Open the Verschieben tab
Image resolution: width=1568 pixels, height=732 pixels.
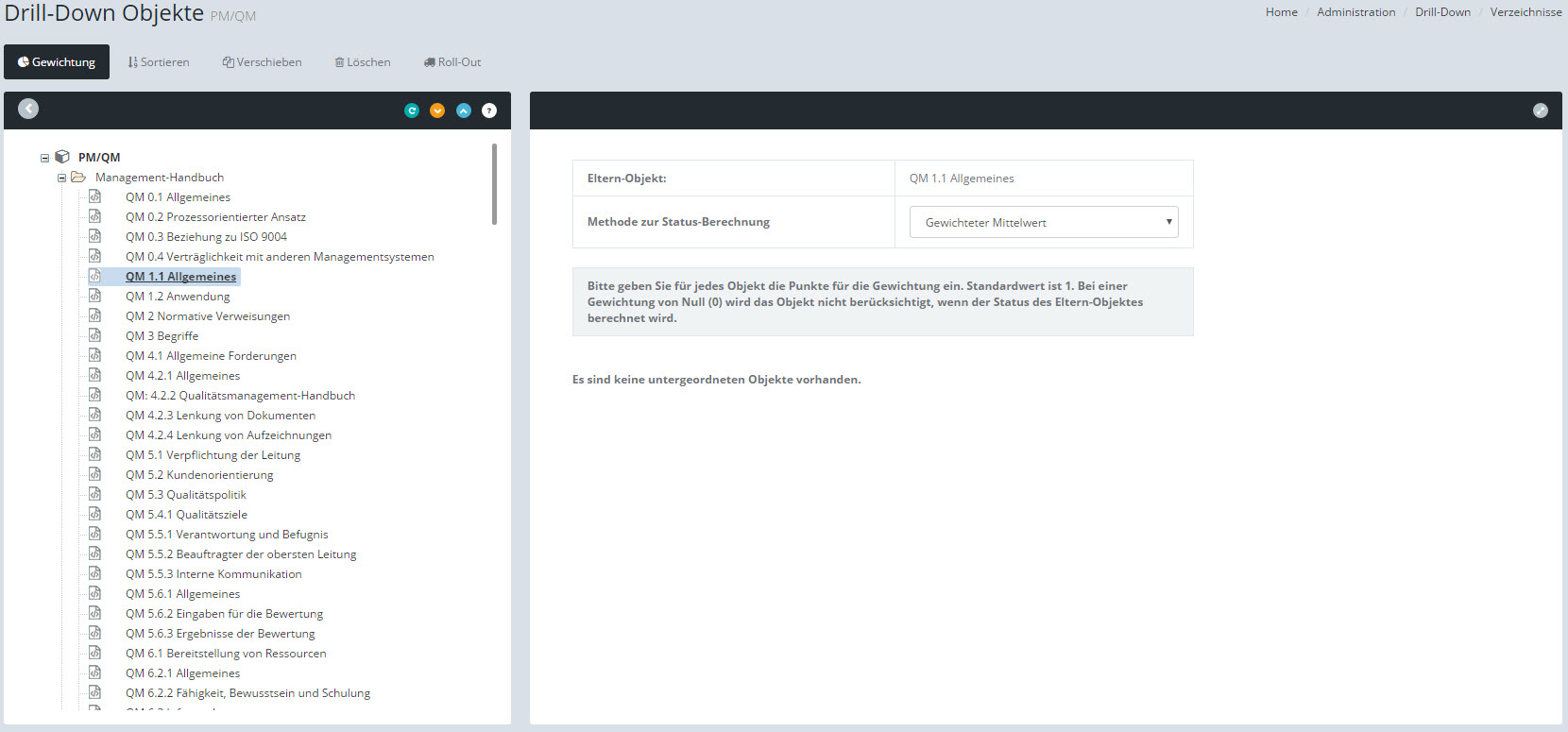263,62
